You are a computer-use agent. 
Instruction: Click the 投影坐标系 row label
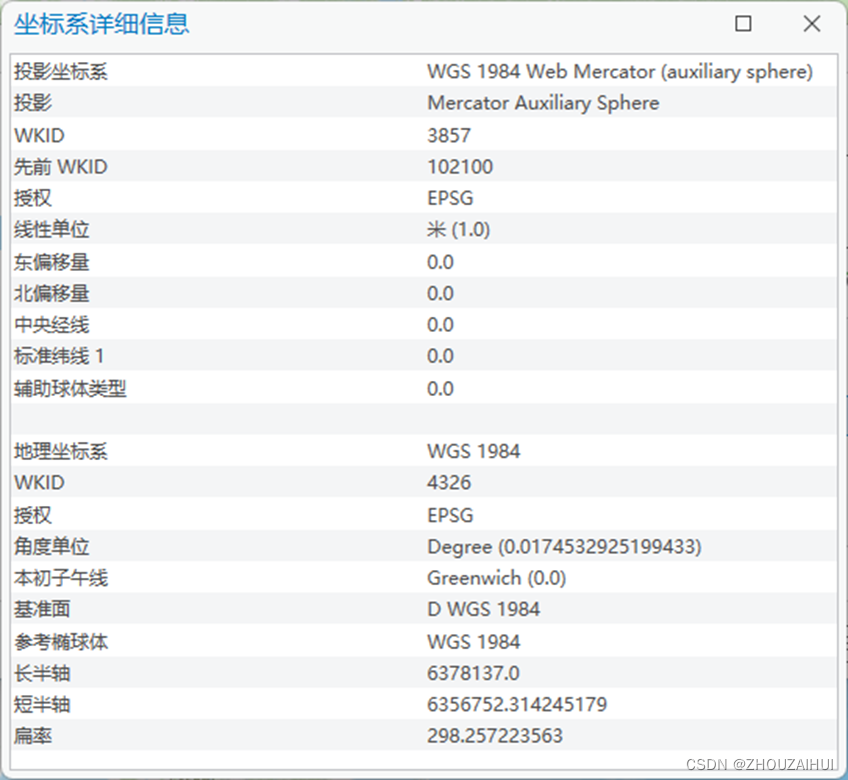pos(61,72)
